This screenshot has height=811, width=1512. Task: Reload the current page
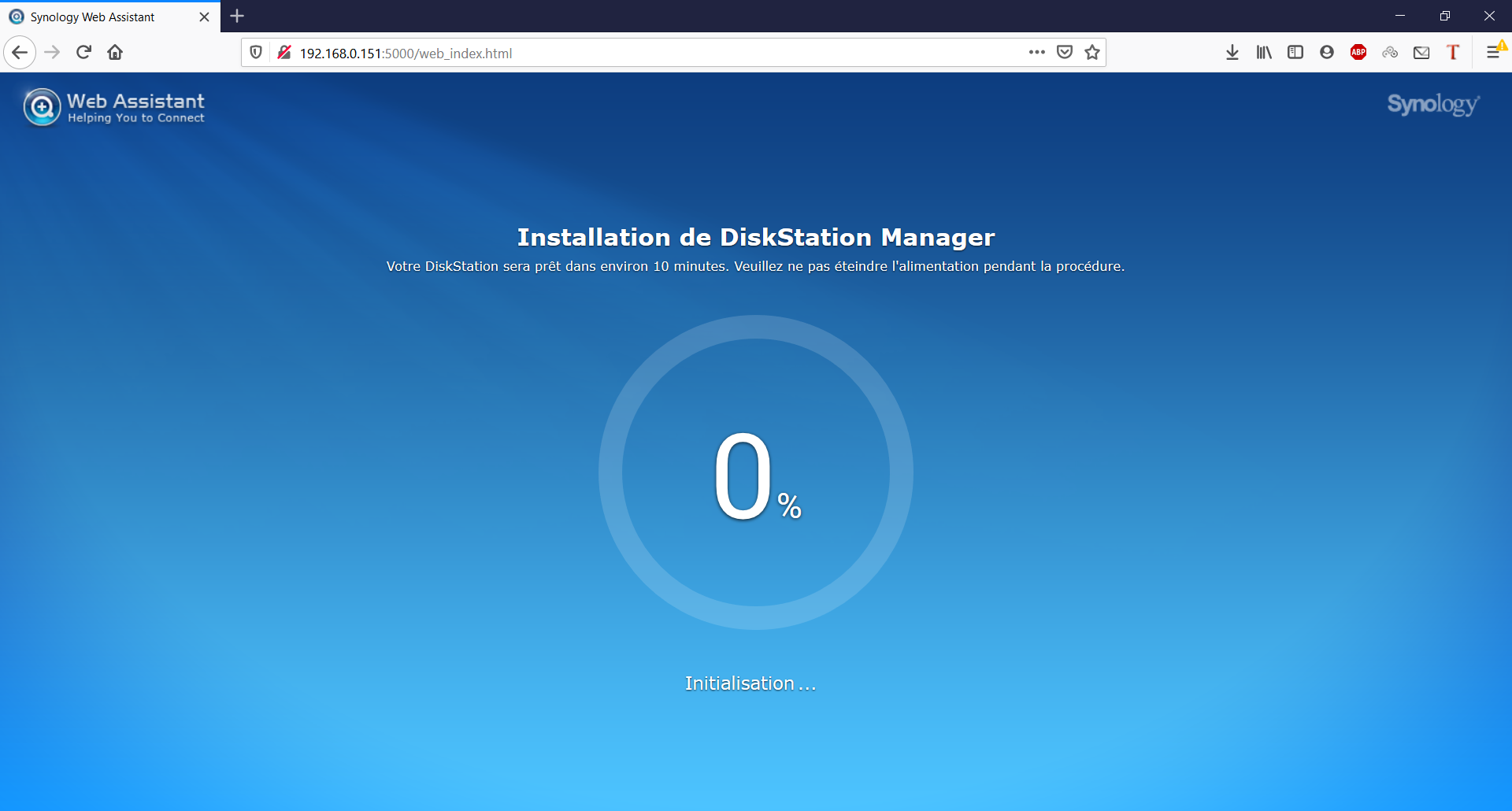83,53
